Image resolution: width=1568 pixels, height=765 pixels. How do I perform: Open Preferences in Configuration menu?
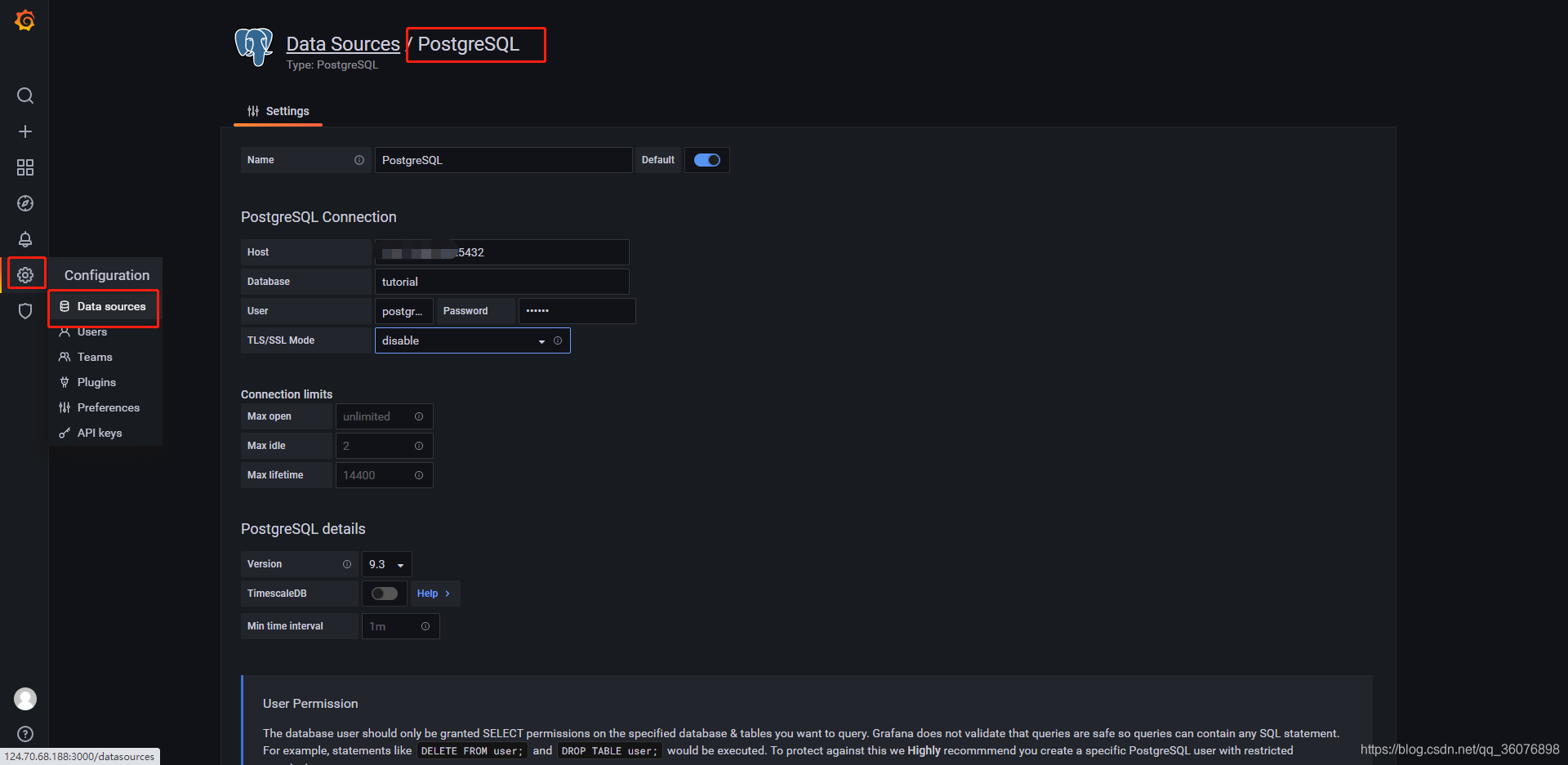(109, 407)
